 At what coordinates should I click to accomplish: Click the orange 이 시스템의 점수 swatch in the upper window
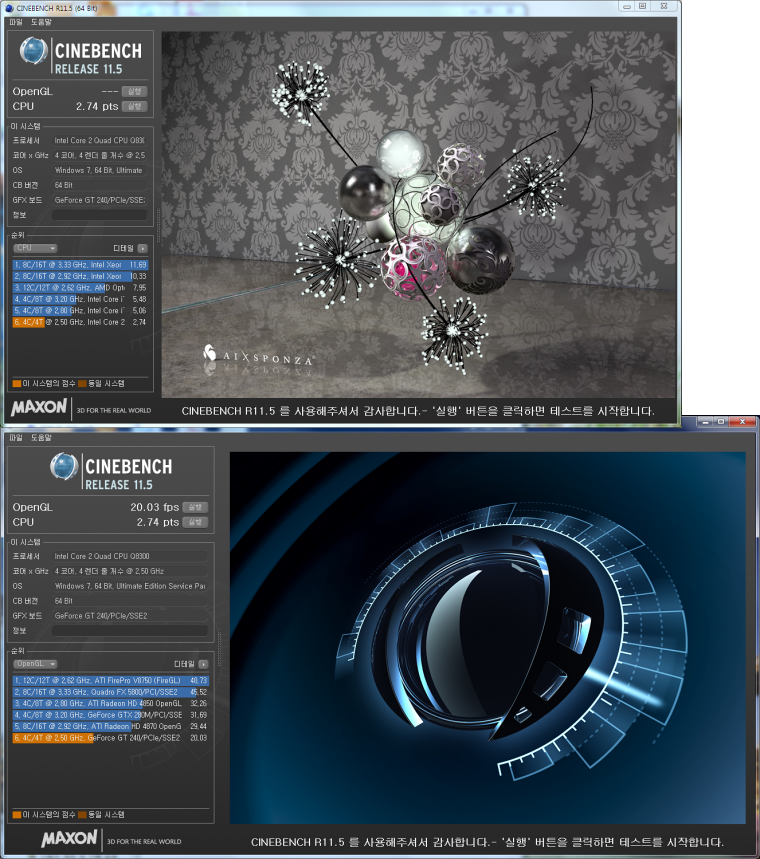click(x=17, y=383)
